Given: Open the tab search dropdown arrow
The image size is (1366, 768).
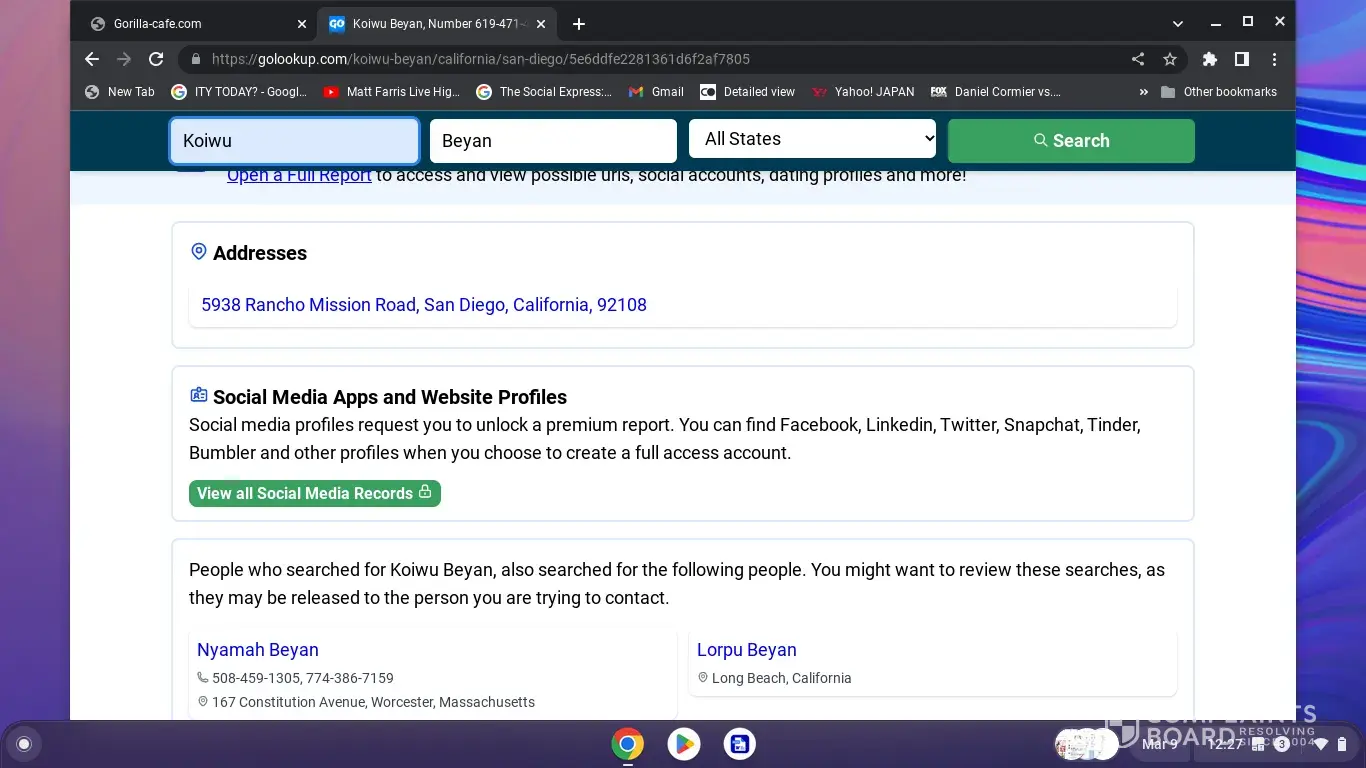Looking at the screenshot, I should coord(1178,23).
